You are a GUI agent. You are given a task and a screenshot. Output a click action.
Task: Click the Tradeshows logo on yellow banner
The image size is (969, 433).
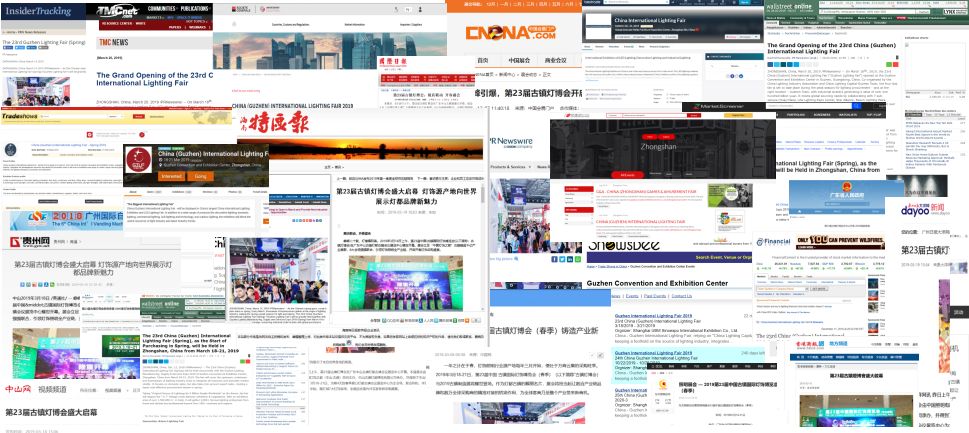coord(20,116)
